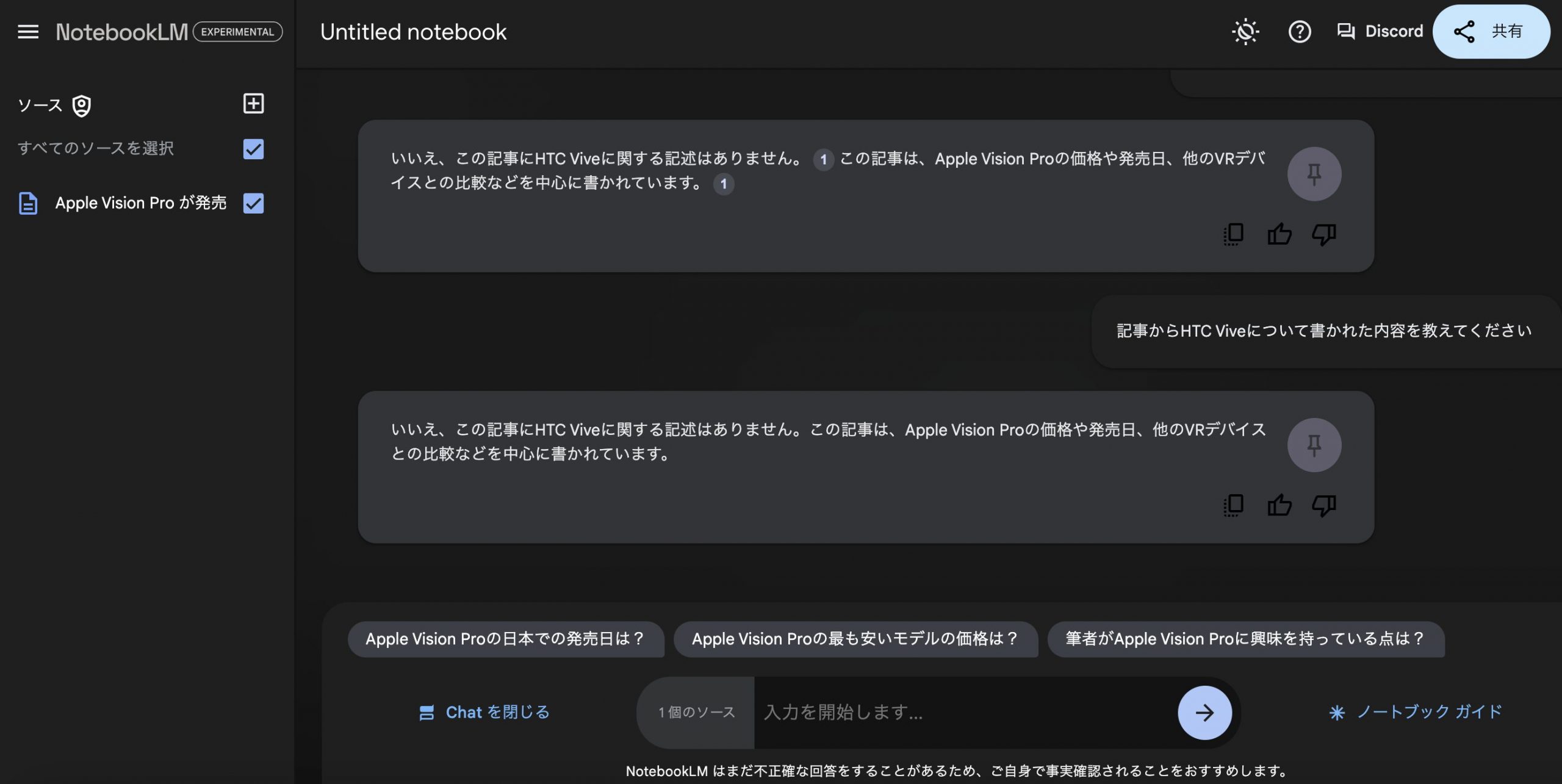The height and width of the screenshot is (784, 1562).
Task: Send message with arrow button
Action: tap(1204, 713)
